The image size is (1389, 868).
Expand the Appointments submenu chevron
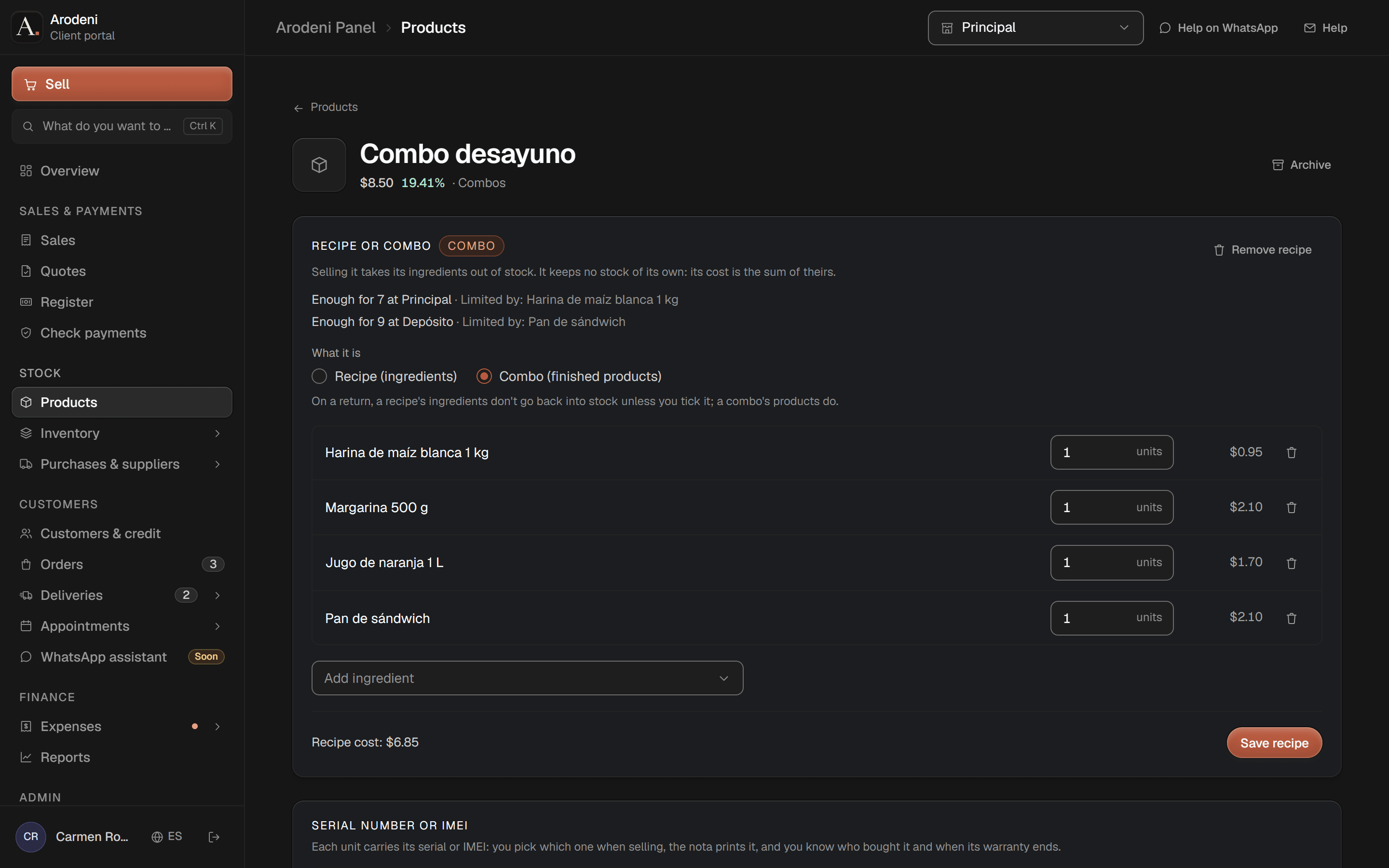[x=217, y=626]
